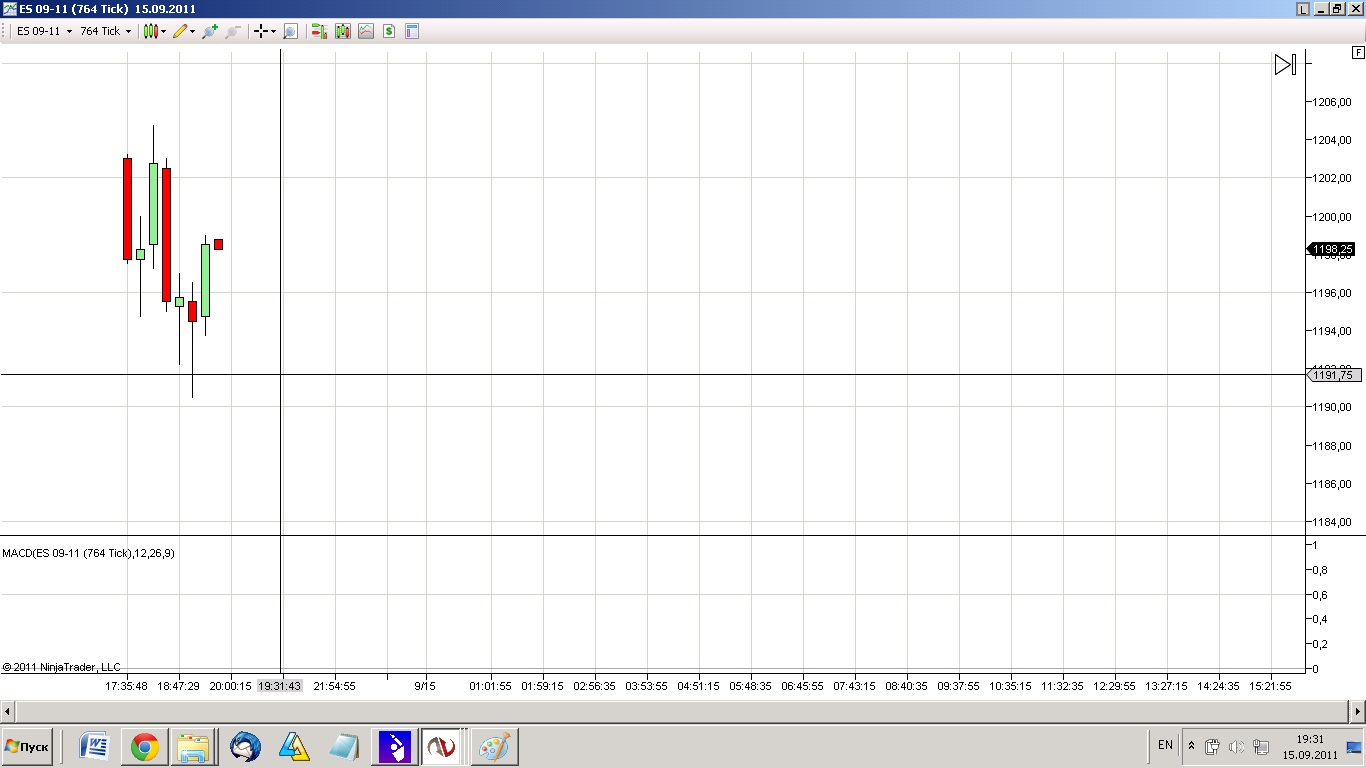
Task: Open Microsoft Word from the taskbar
Action: pyautogui.click(x=94, y=747)
